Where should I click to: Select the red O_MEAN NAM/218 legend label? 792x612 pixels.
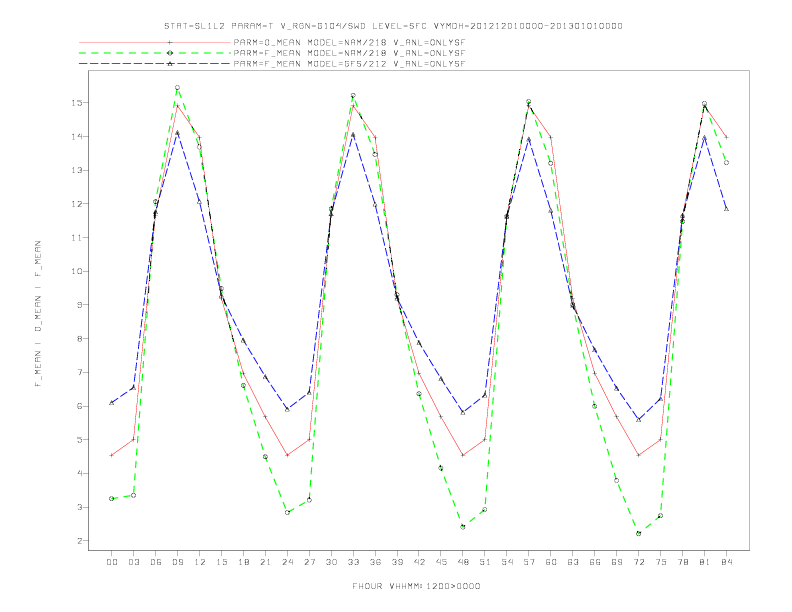pos(349,42)
